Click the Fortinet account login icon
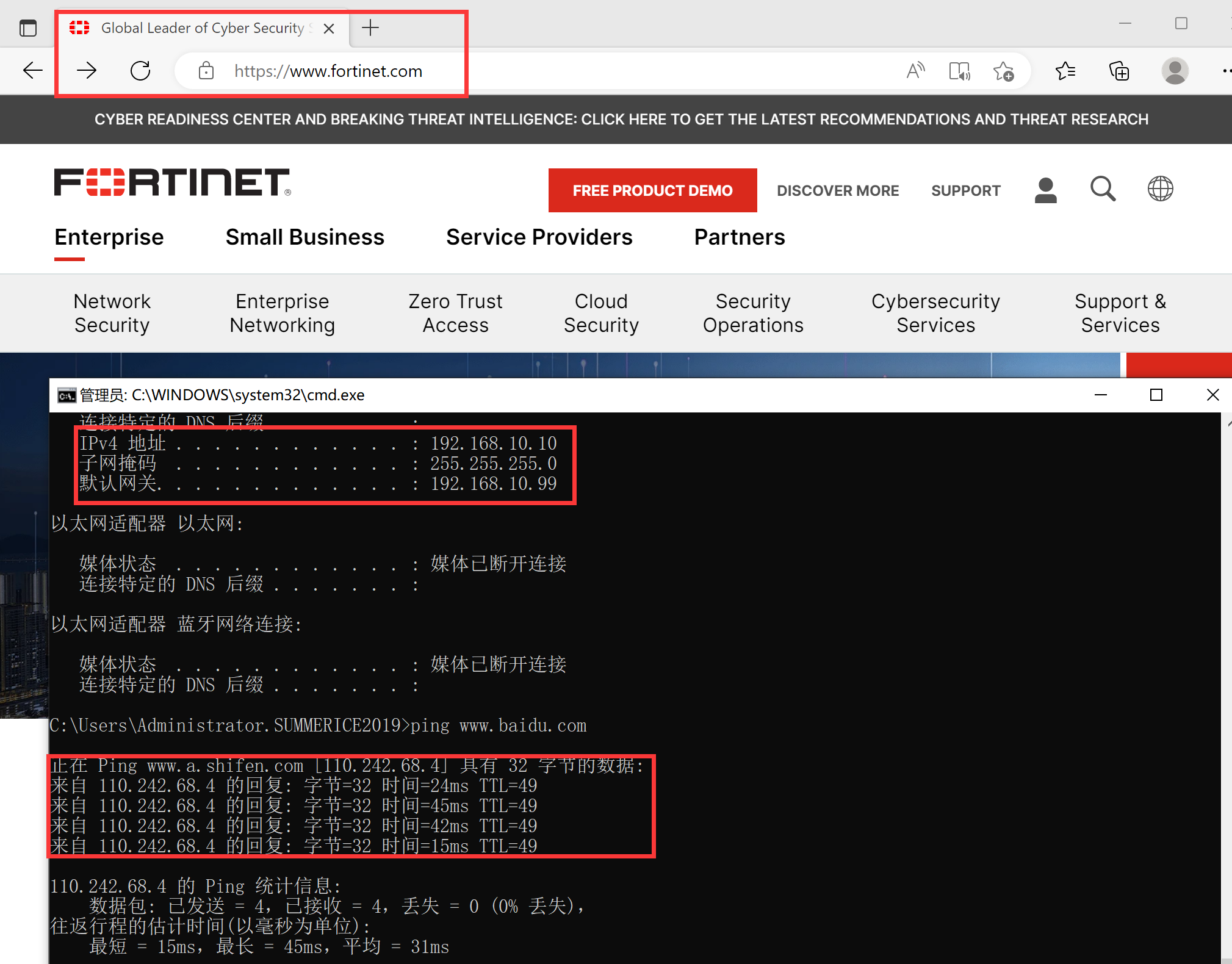Screen dimensions: 1232x964 [1045, 190]
